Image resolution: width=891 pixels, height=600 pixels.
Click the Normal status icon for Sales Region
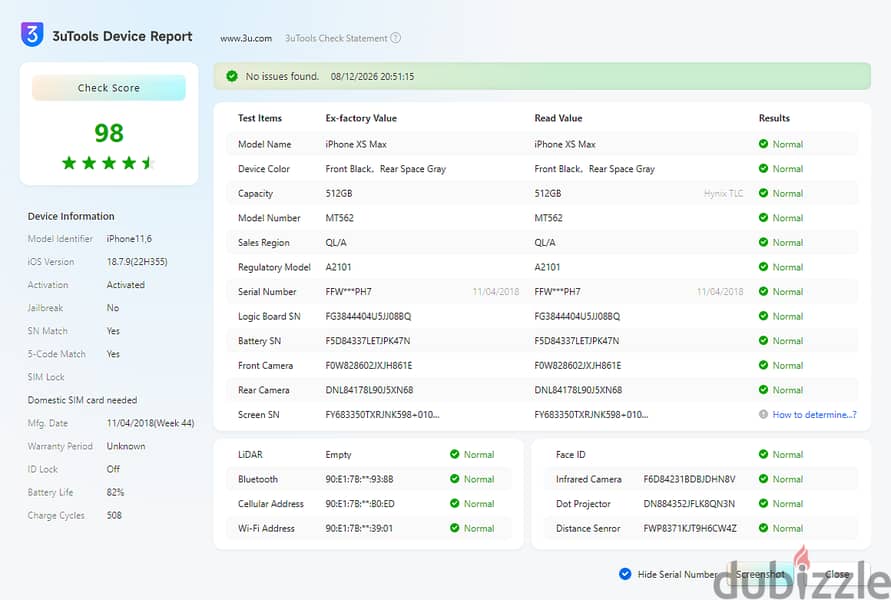[763, 242]
